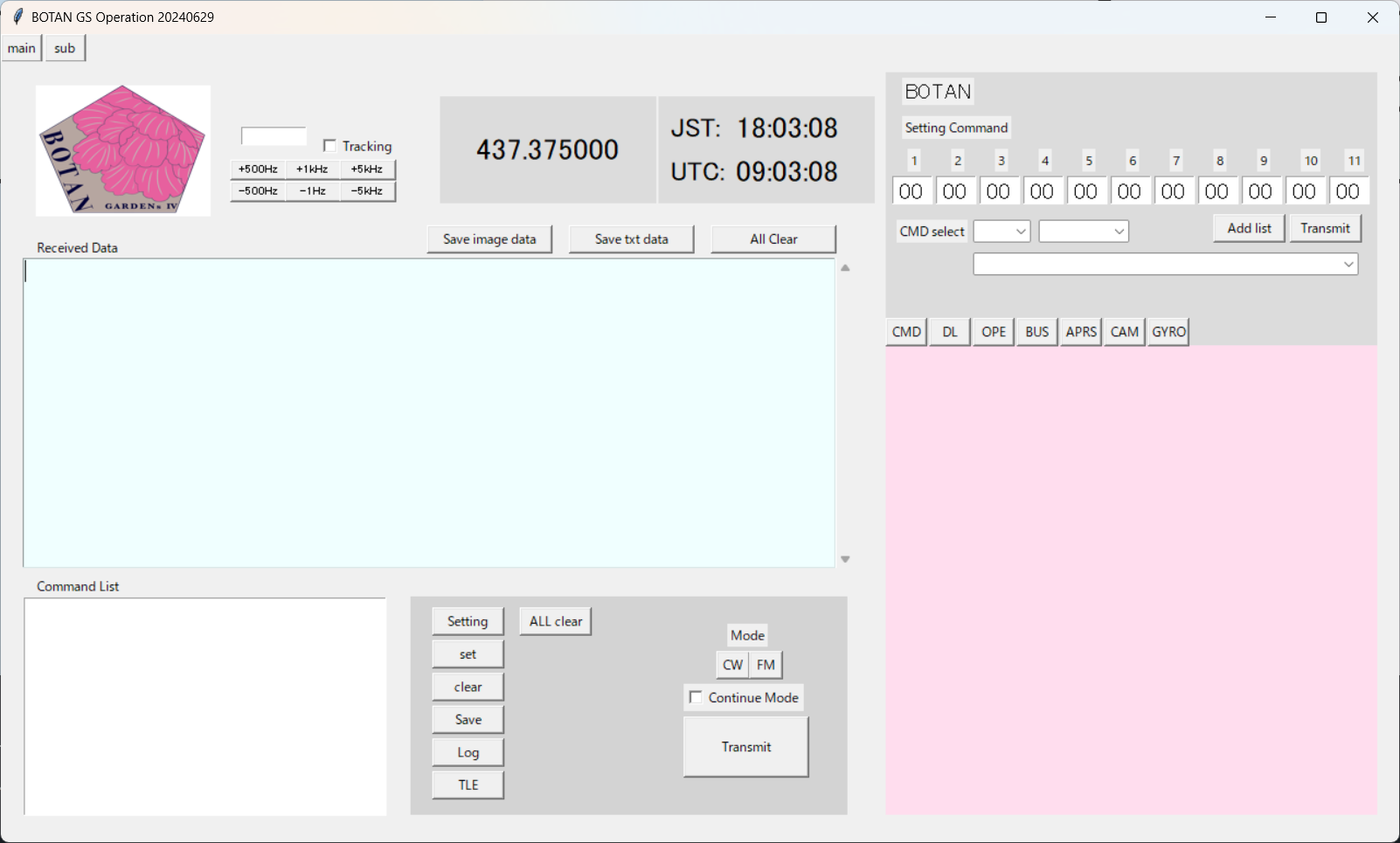Save received text data

631,238
